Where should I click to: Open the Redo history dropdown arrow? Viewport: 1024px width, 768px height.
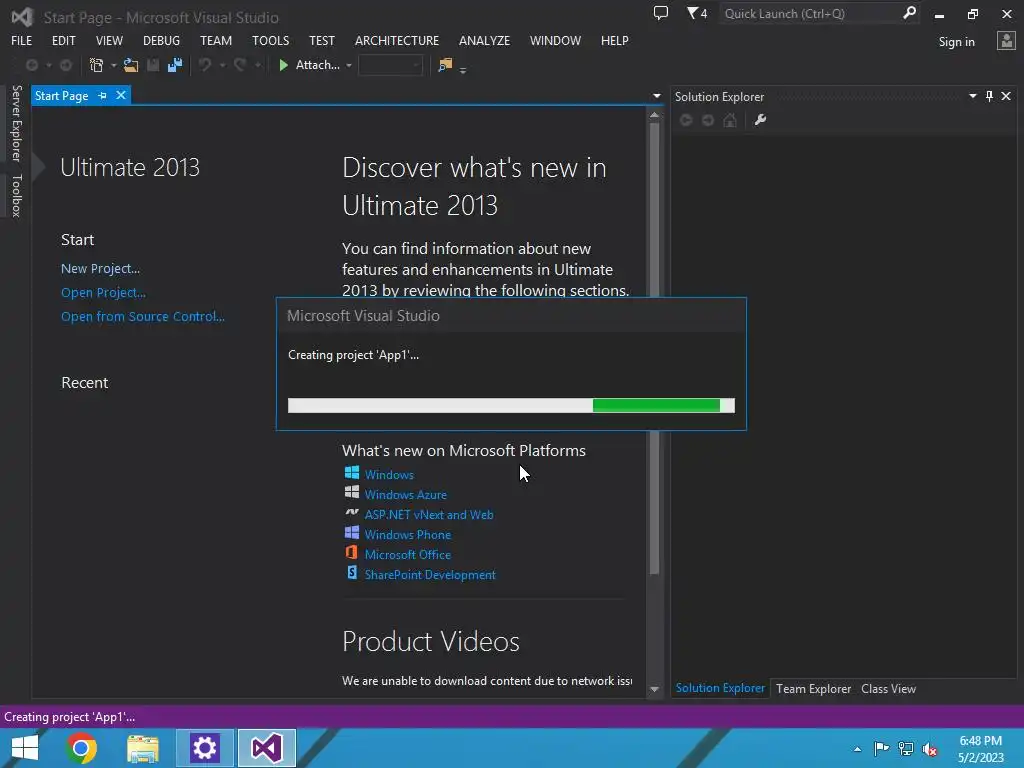(258, 66)
